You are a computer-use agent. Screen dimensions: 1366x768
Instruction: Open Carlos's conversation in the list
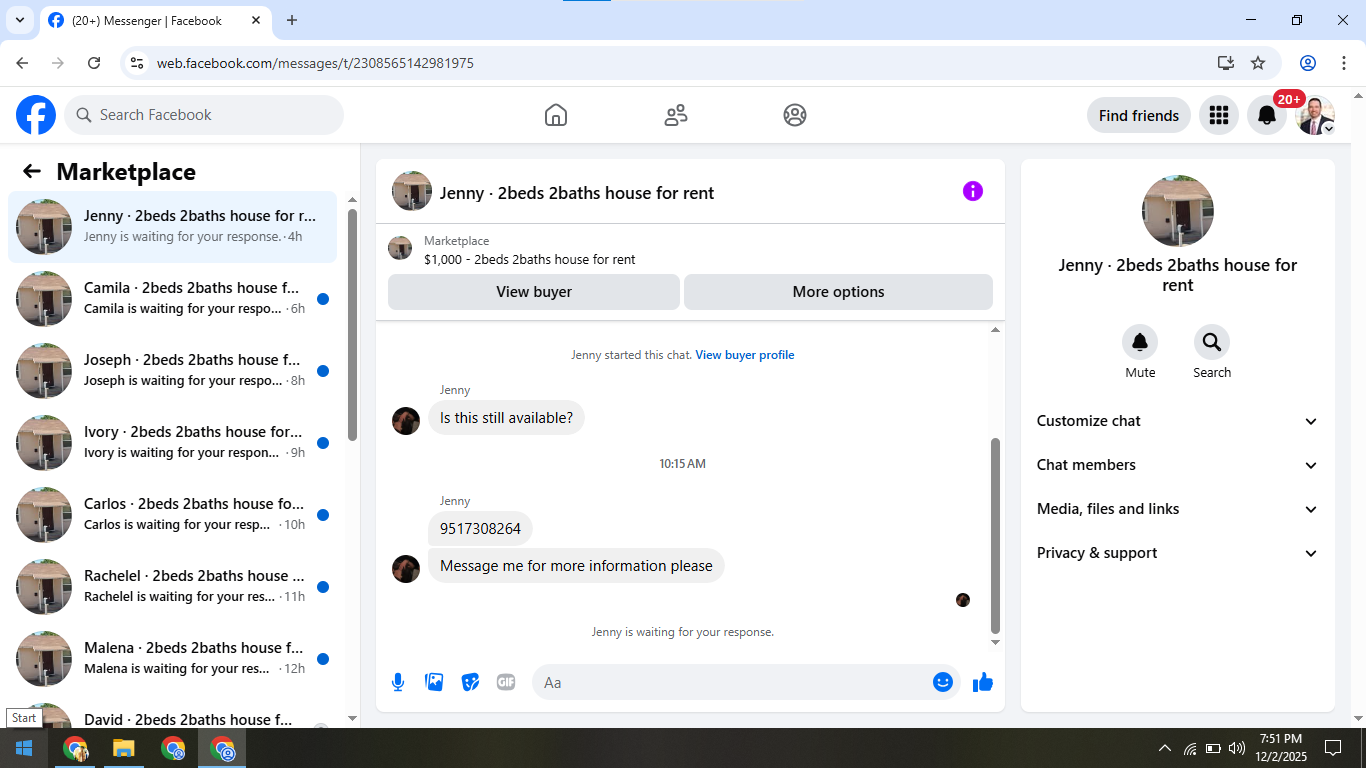coord(172,515)
